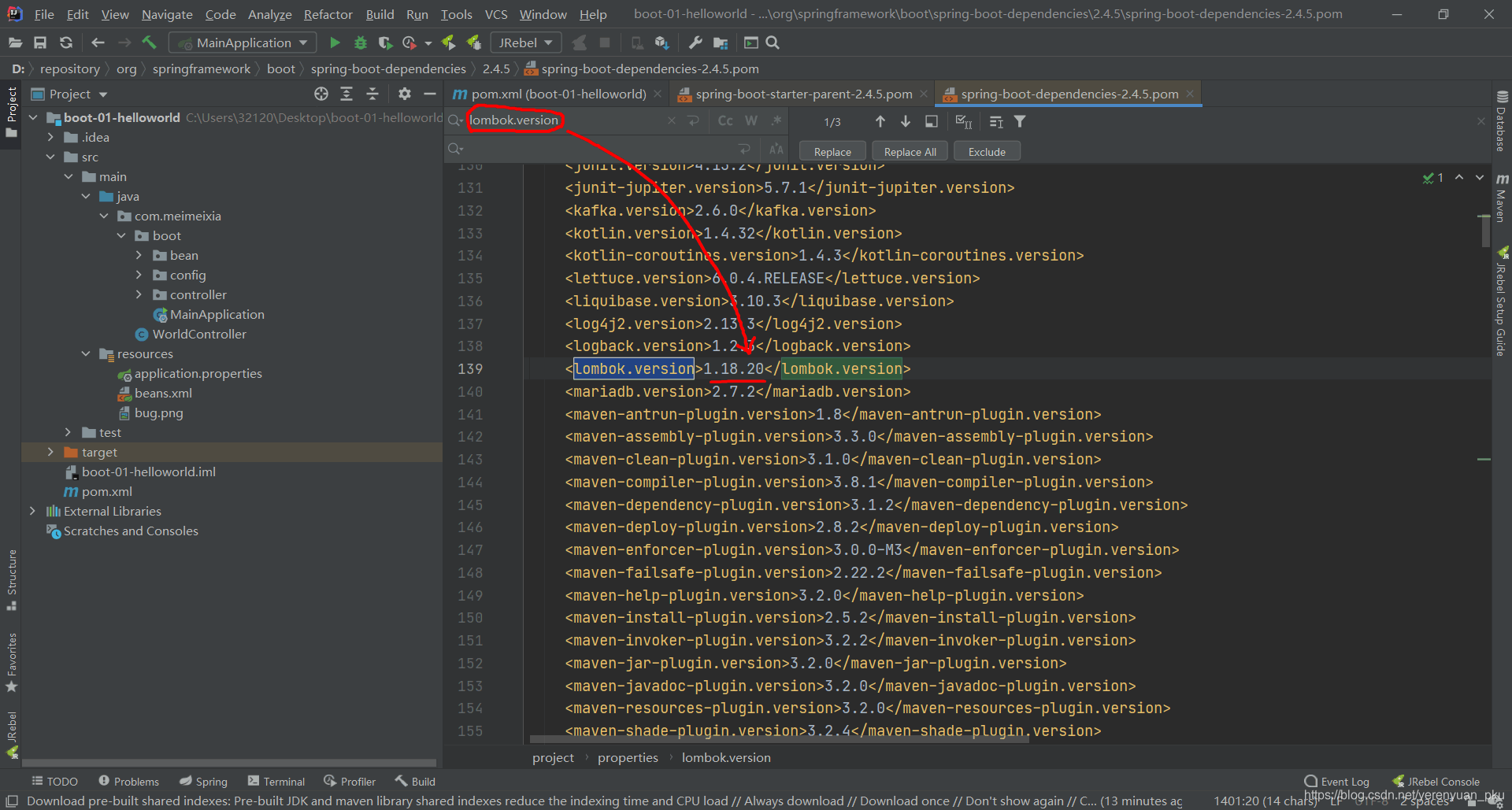The width and height of the screenshot is (1512, 810).
Task: Open the Project Structure icon
Action: point(721,43)
